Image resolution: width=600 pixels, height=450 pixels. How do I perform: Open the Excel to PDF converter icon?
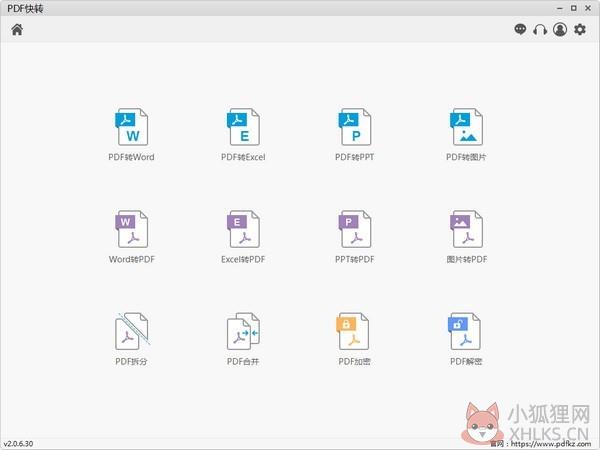pyautogui.click(x=243, y=229)
